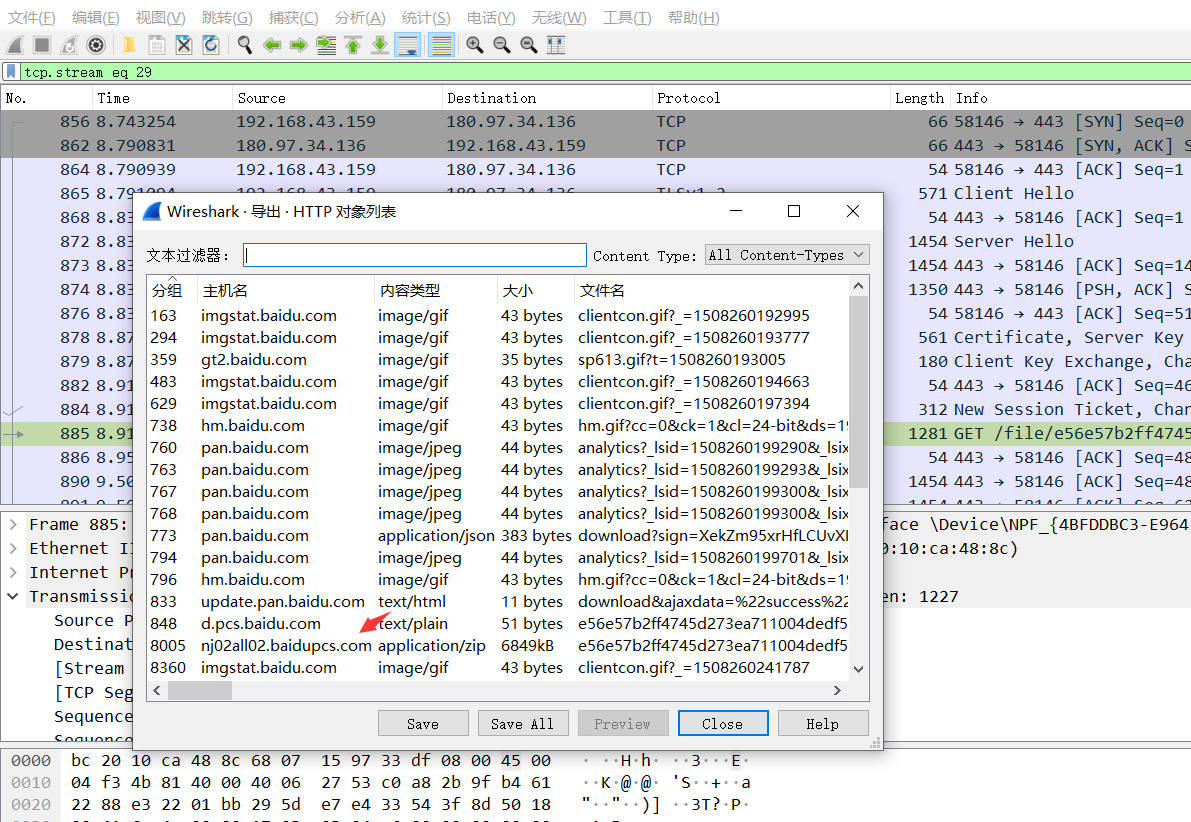Click the close capture file icon
This screenshot has width=1191, height=822.
184,46
